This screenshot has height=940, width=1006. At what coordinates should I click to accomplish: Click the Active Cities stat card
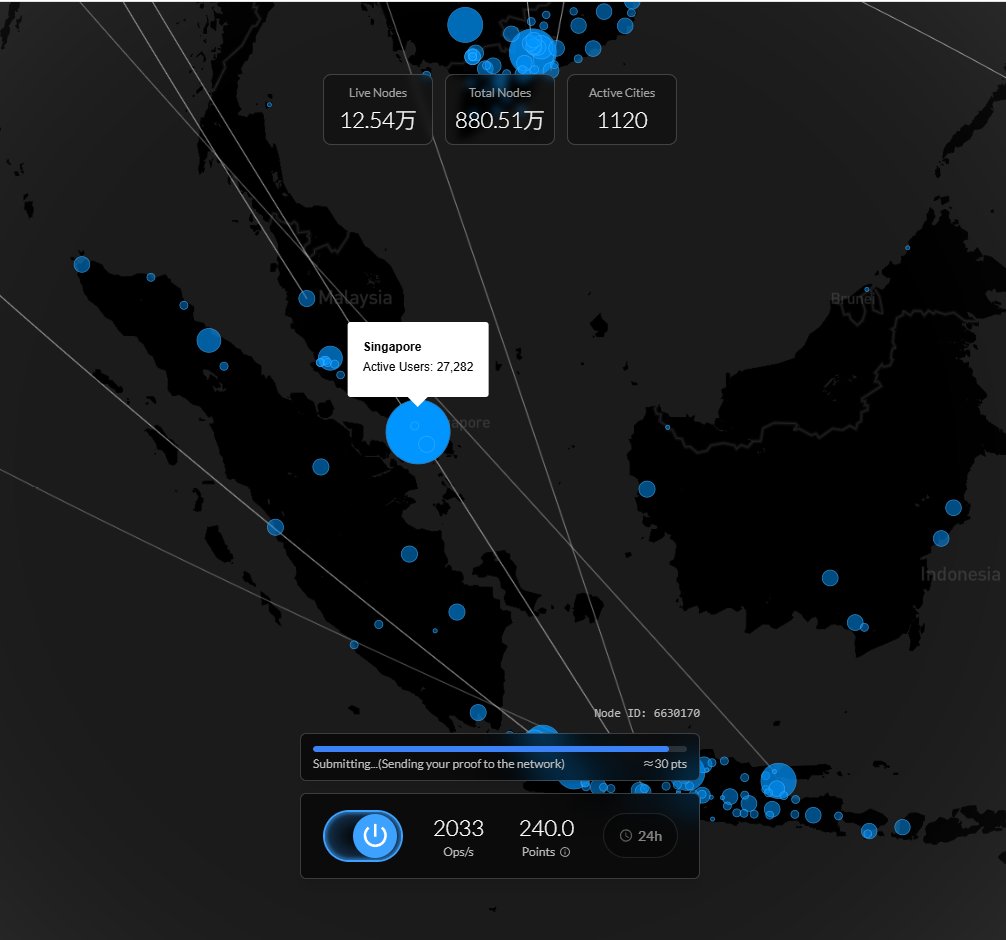point(622,109)
